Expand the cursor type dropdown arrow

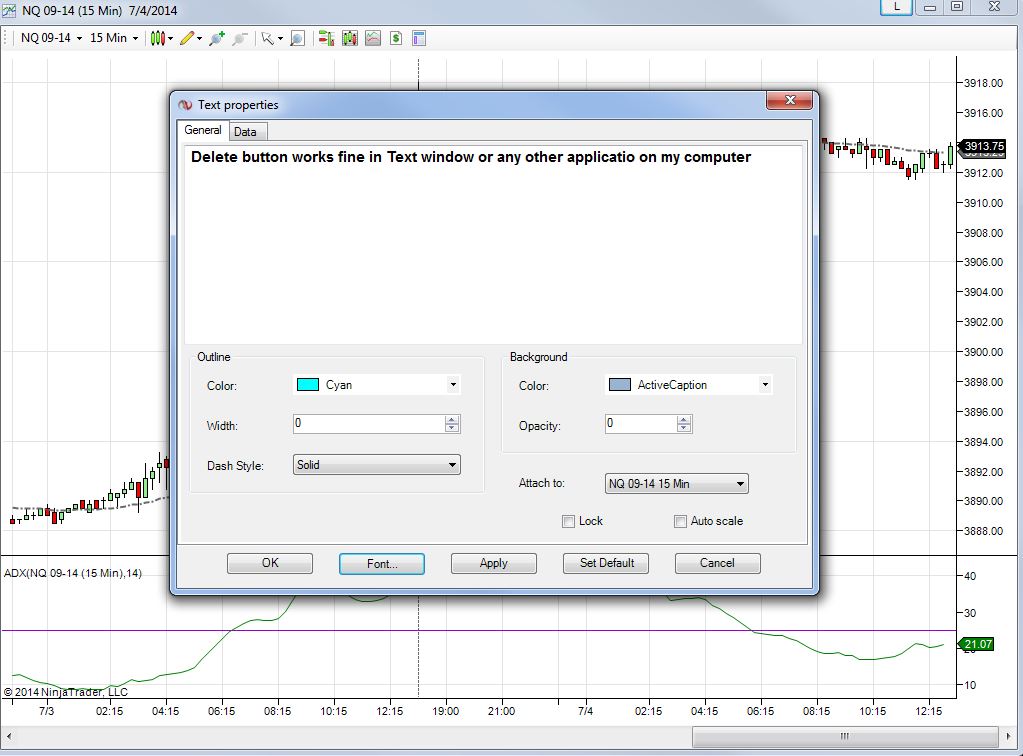pos(280,38)
